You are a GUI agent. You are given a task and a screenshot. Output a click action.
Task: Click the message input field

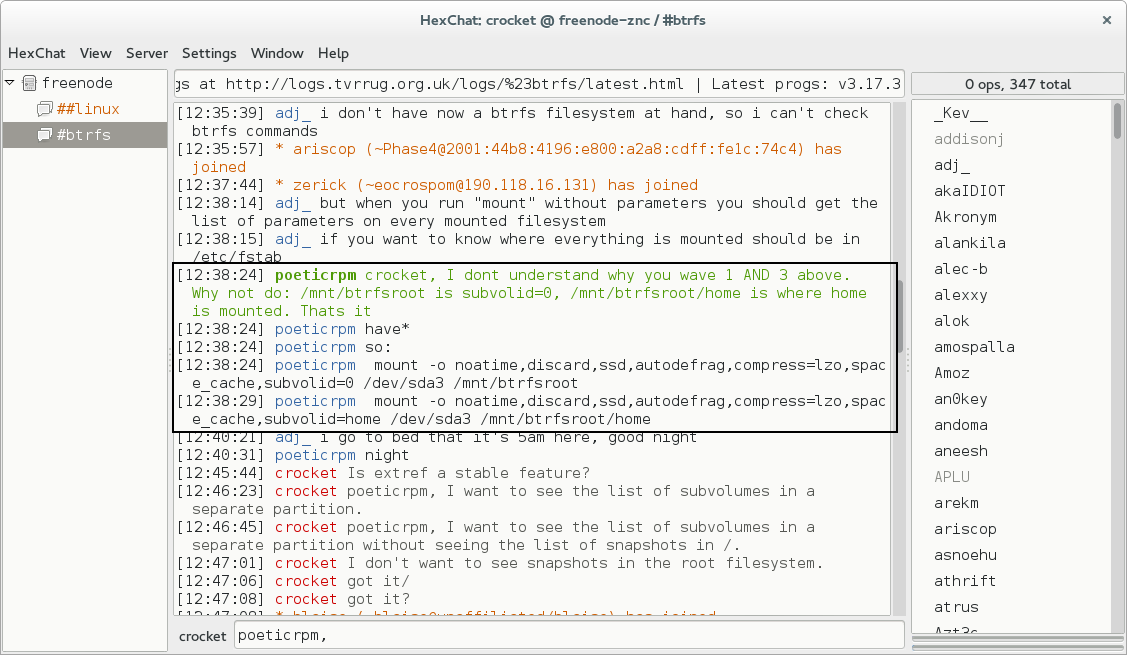pos(569,635)
